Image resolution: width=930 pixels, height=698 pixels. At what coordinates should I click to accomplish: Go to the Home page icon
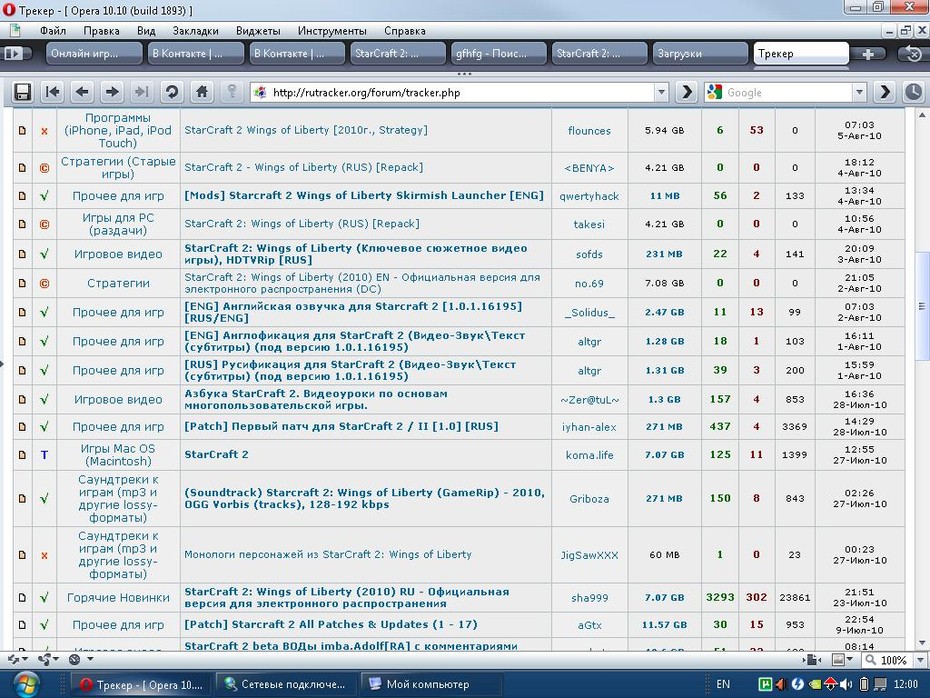(x=202, y=92)
